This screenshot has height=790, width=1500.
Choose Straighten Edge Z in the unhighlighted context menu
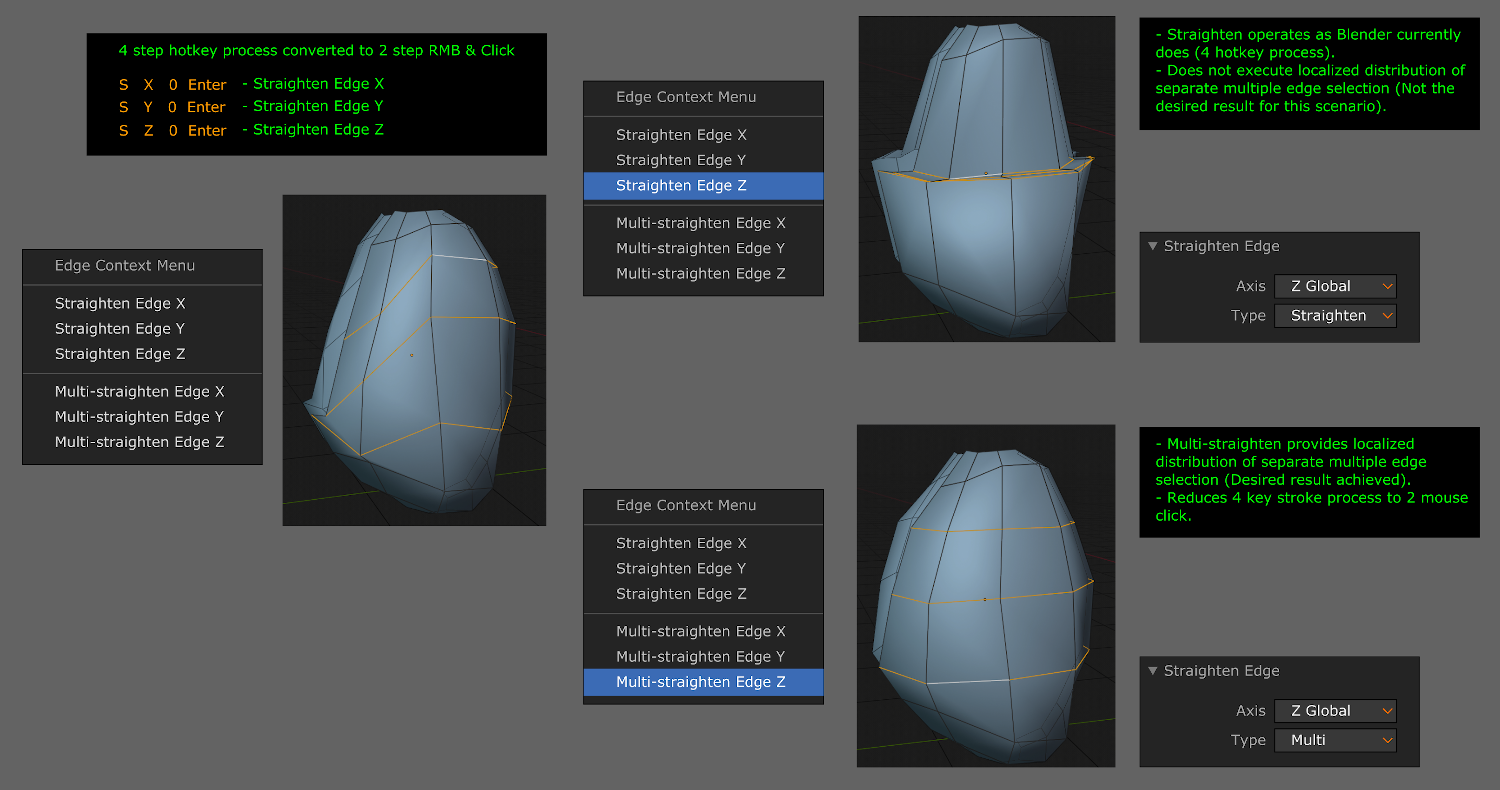point(142,353)
